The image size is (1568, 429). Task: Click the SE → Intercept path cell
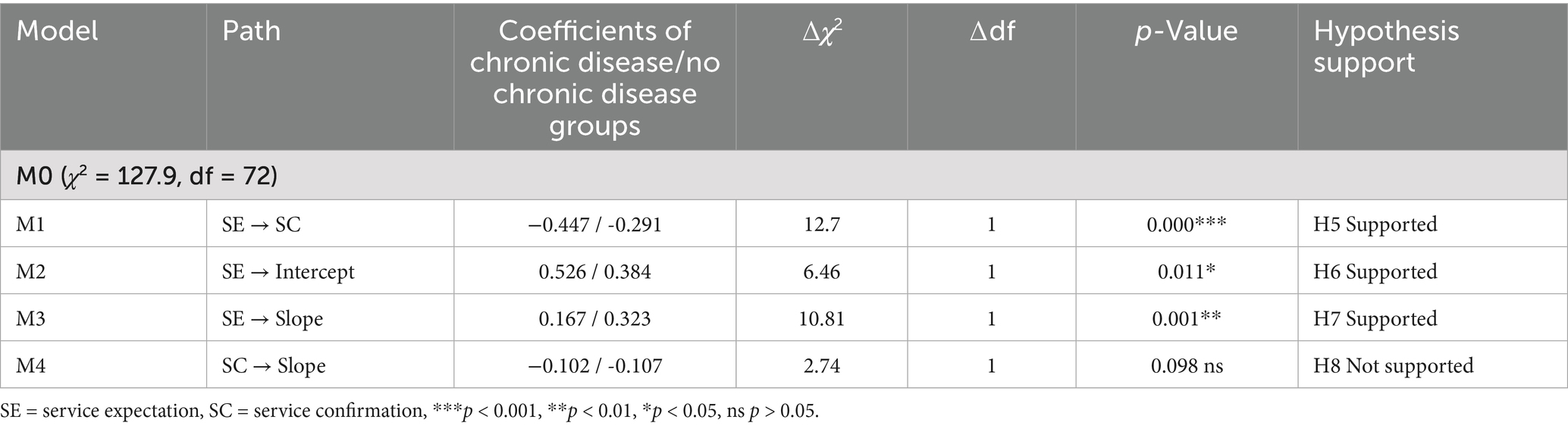[x=288, y=271]
